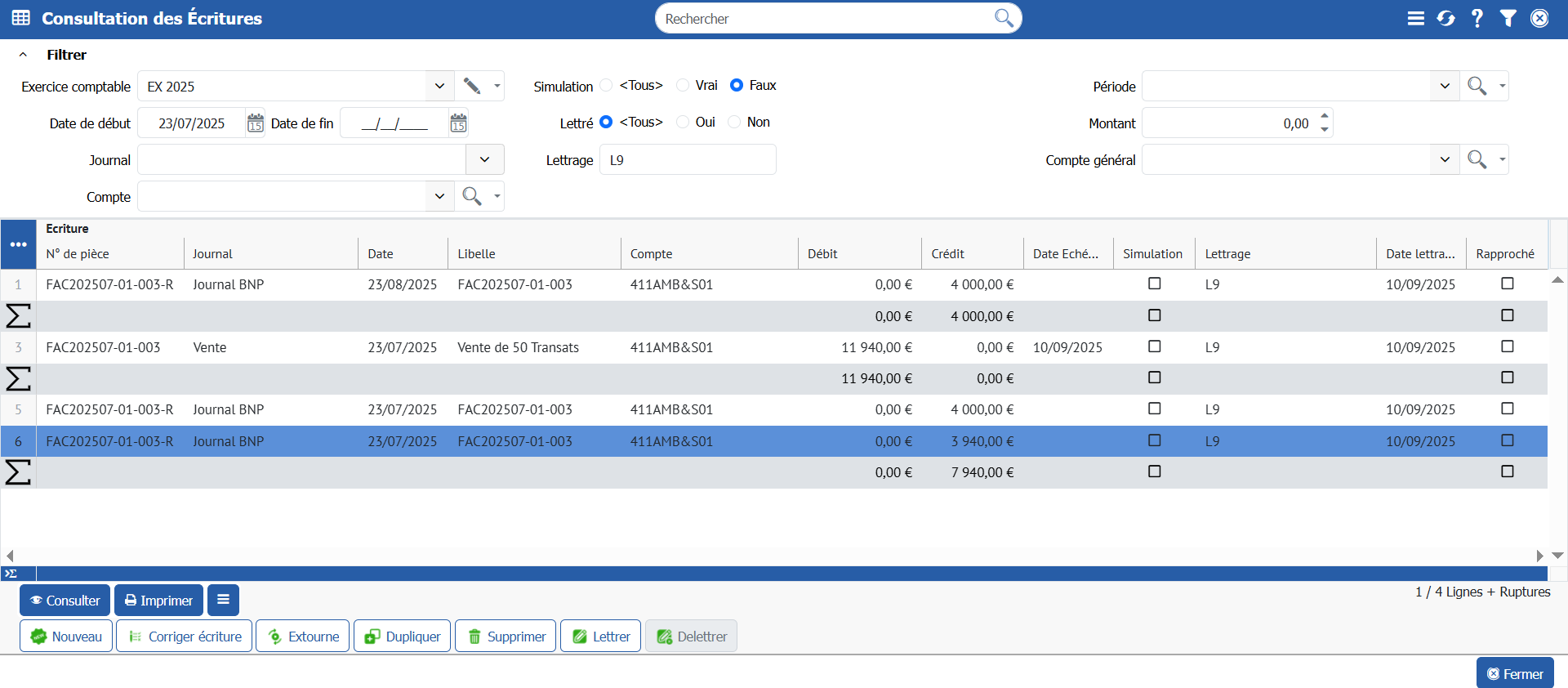Viewport: 1568px width, 688px height.
Task: Select the Simulation Vrai radio button
Action: coord(683,85)
